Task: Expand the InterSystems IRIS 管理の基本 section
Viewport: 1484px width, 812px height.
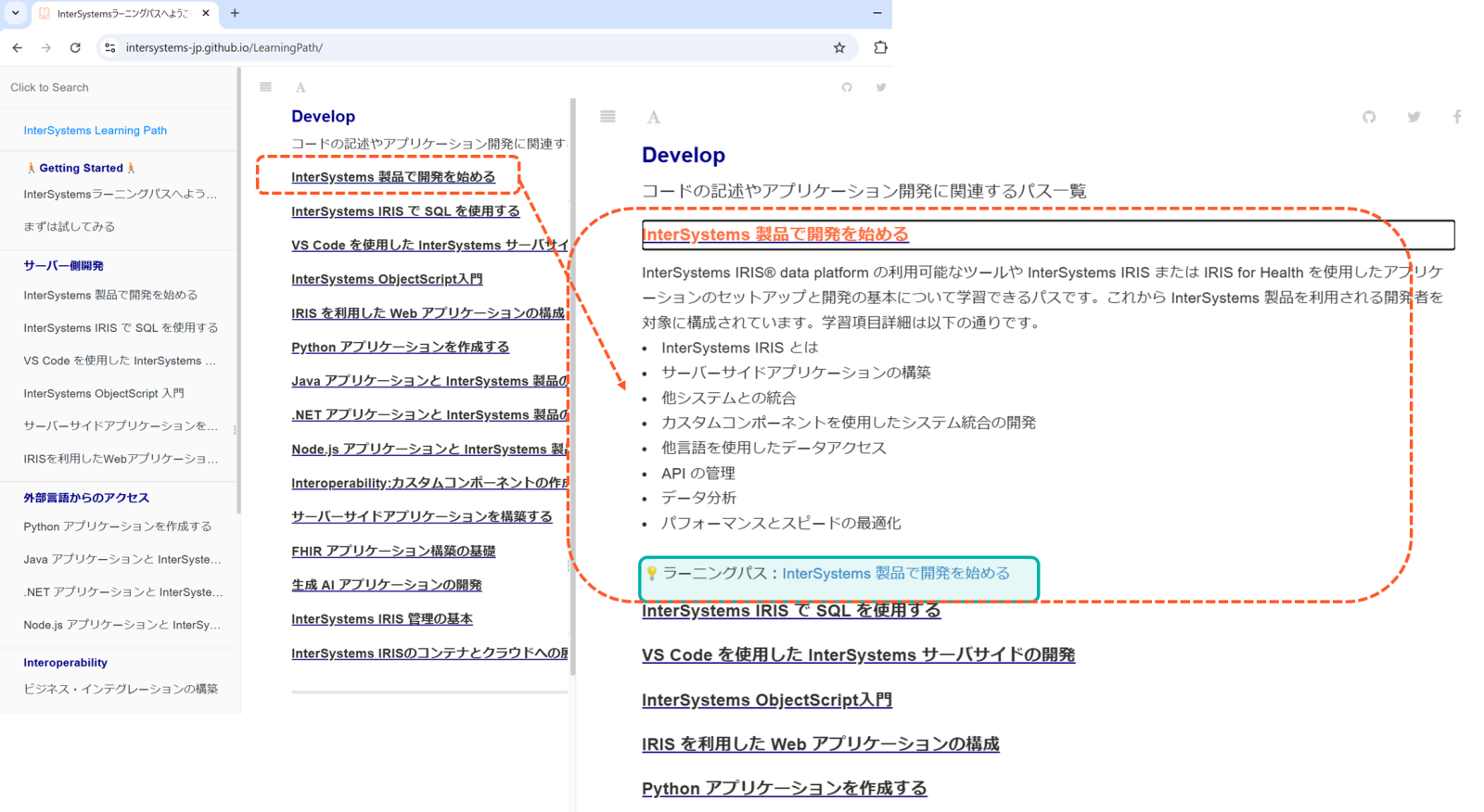Action: 381,619
